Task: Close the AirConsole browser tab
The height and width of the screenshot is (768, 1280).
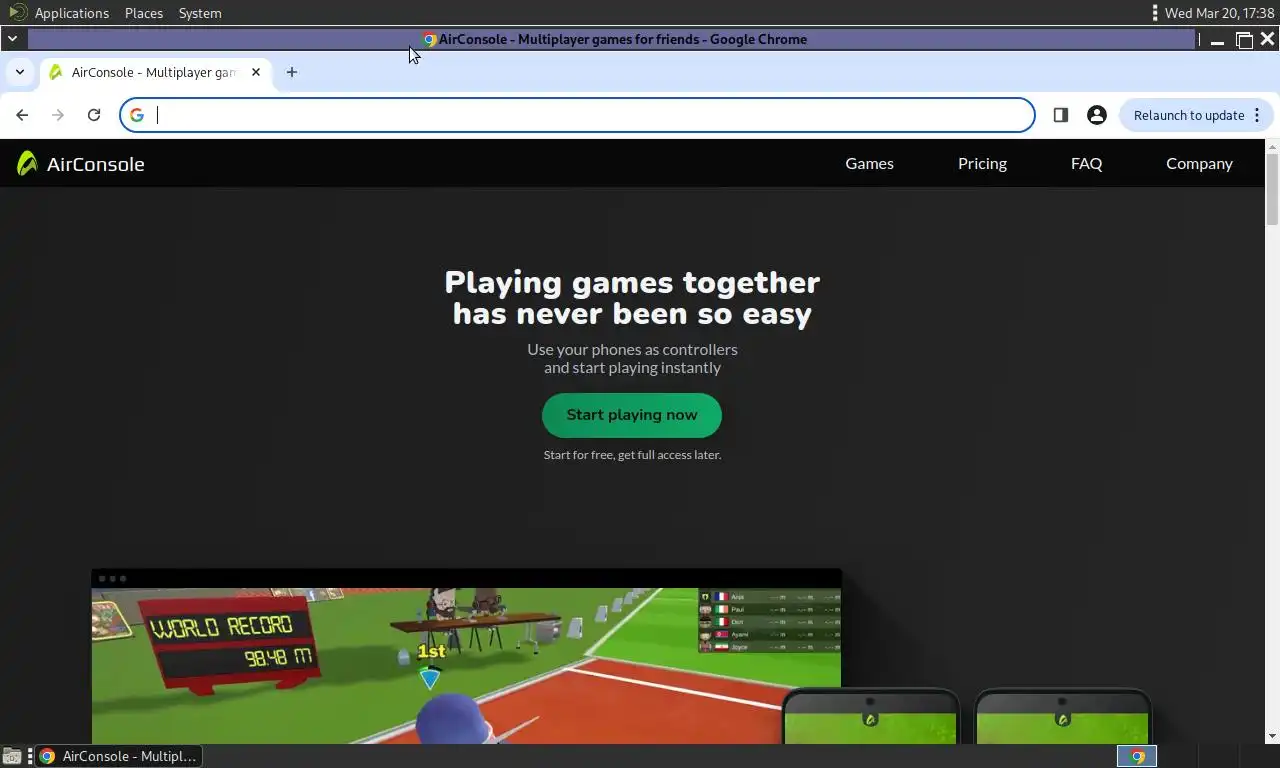Action: pos(256,72)
